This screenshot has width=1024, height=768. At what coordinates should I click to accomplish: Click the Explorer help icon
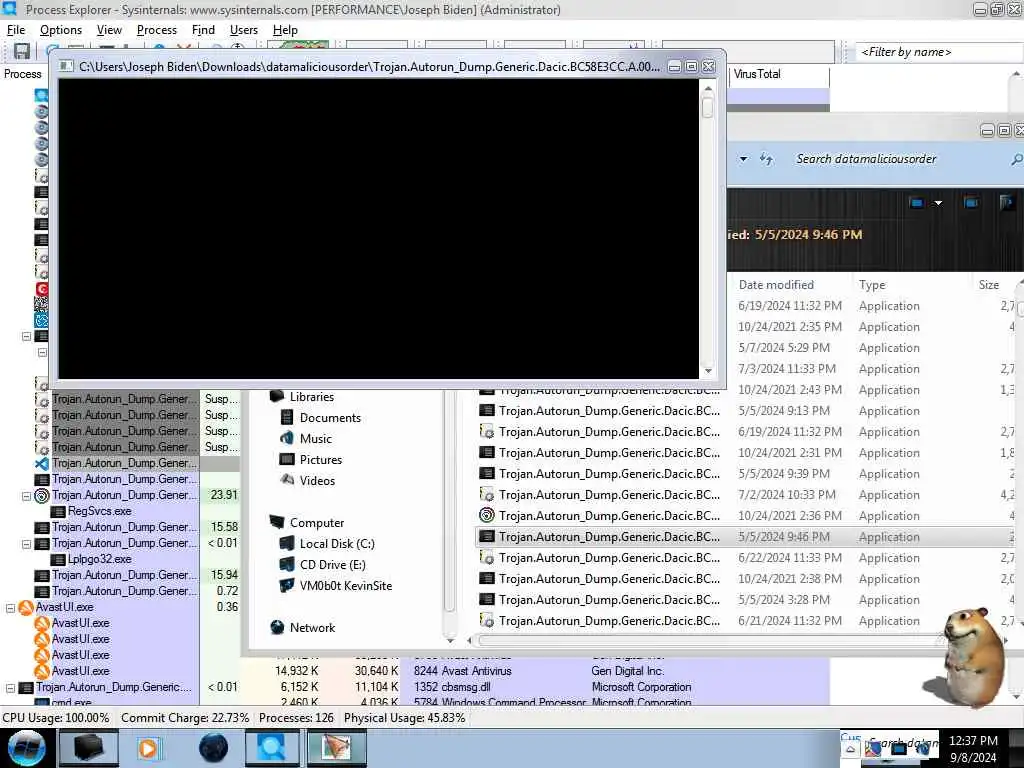(1006, 202)
